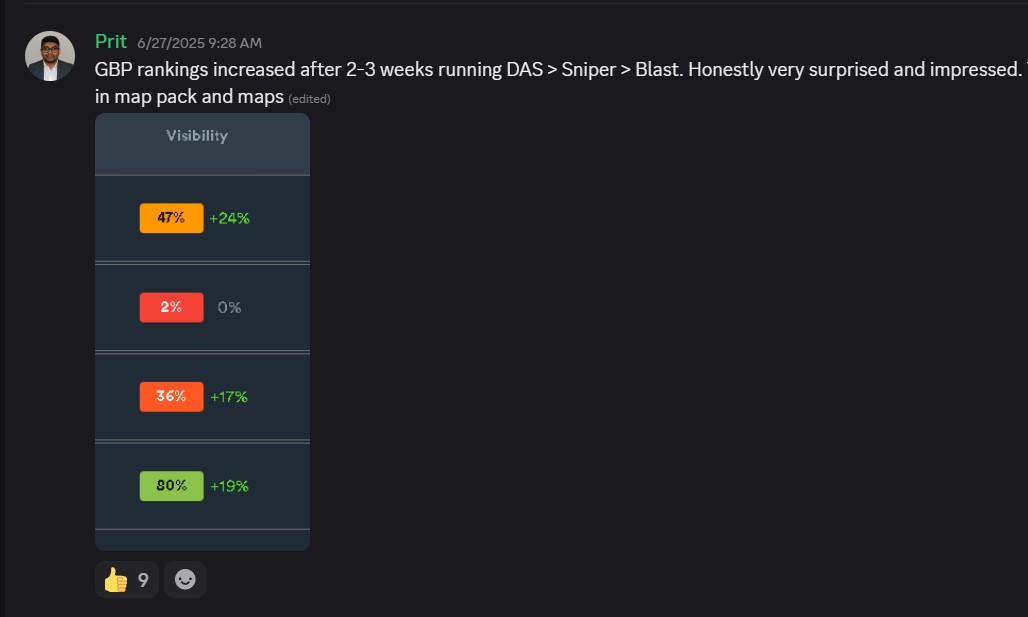The height and width of the screenshot is (617, 1028).
Task: Click the +17% green growth label
Action: click(x=230, y=396)
